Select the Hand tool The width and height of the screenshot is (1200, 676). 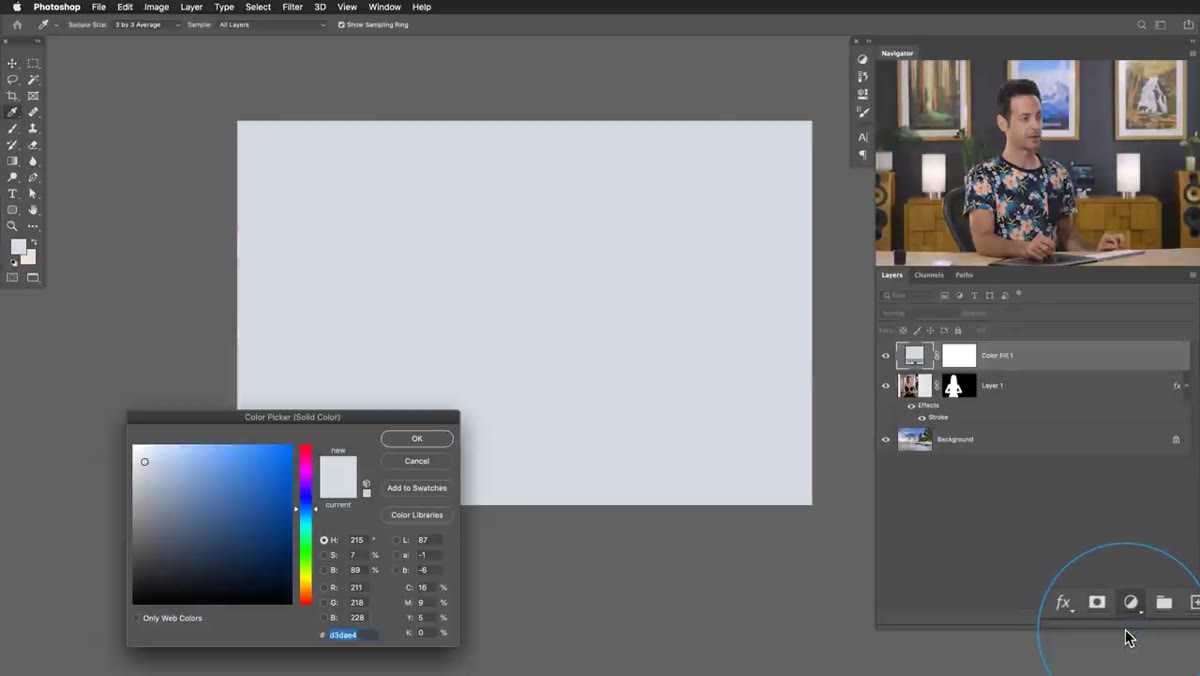pos(33,210)
